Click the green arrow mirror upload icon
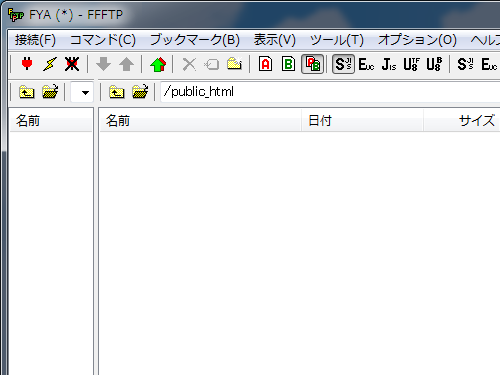Viewport: 500px width, 375px height. tap(158, 64)
